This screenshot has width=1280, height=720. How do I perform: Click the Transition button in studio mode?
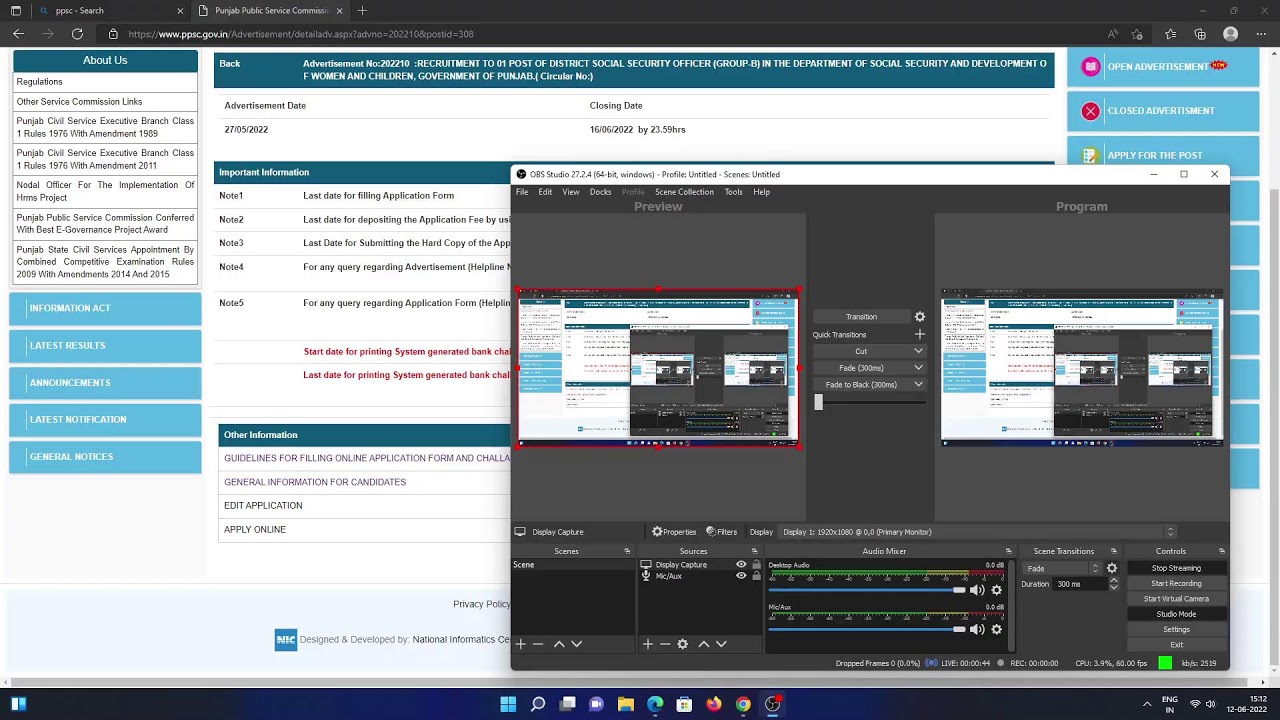pos(861,317)
